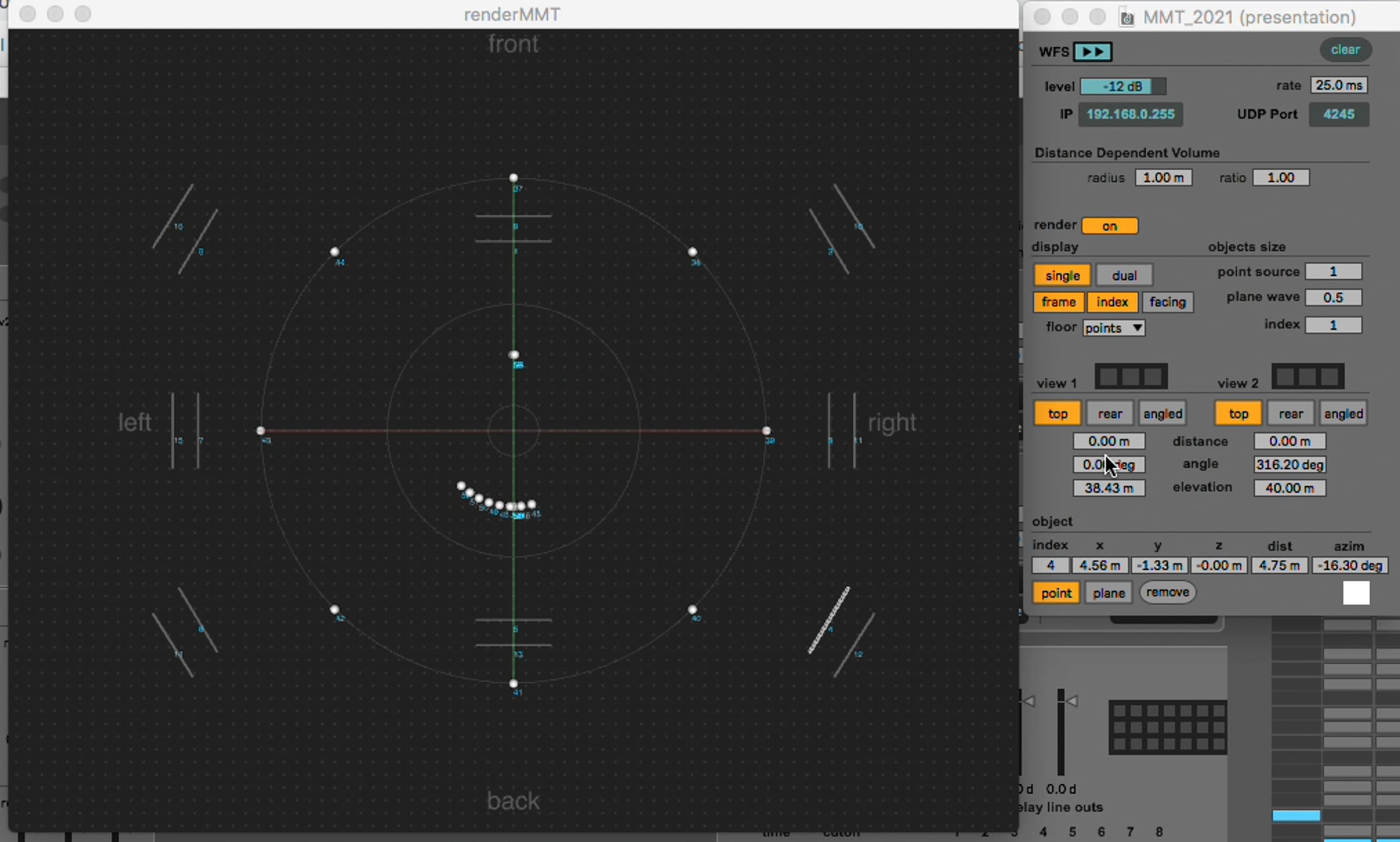Click the WFS fast-forward play icon

1093,52
